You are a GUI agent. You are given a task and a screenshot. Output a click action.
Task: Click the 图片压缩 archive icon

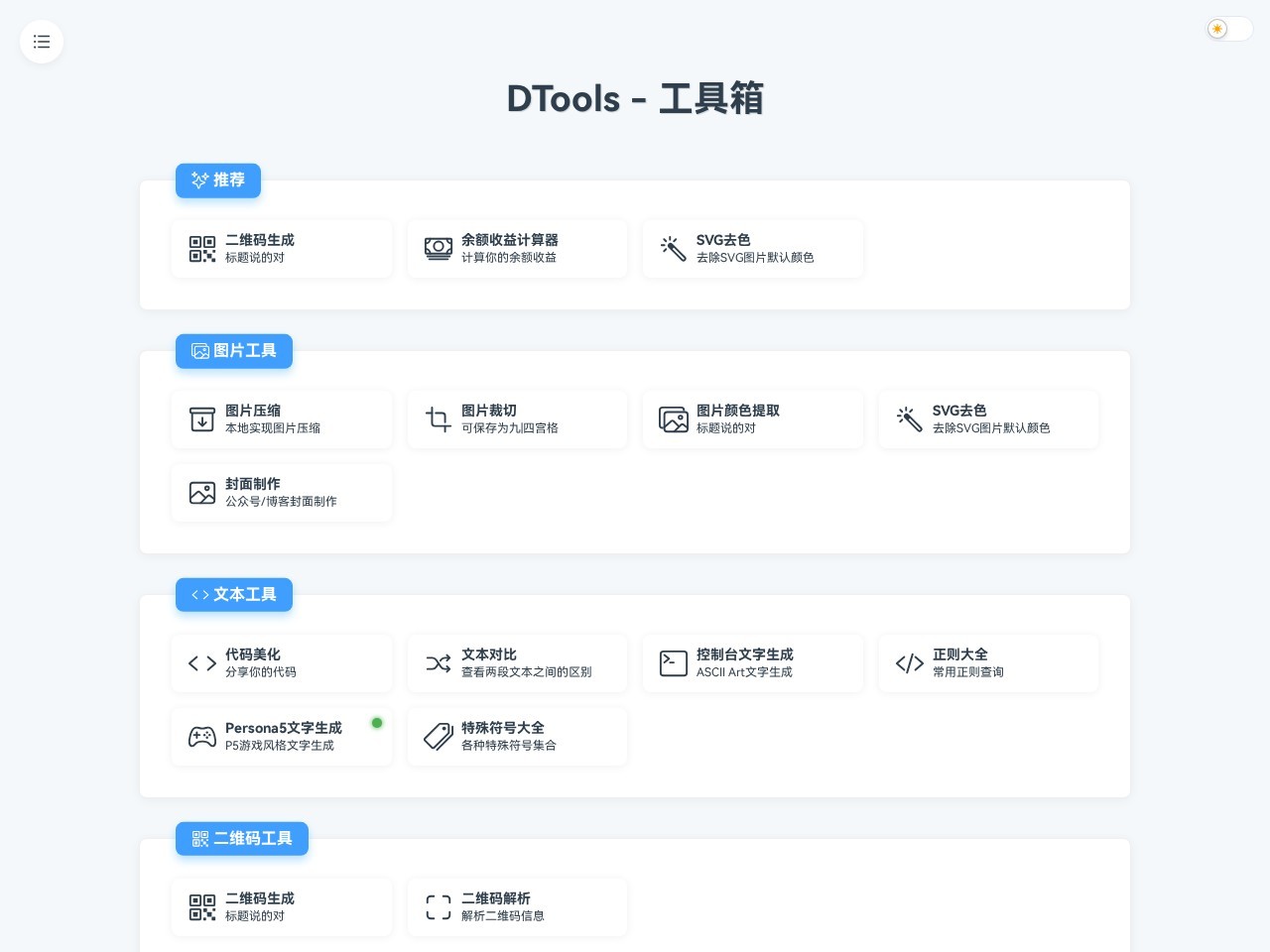pos(202,419)
